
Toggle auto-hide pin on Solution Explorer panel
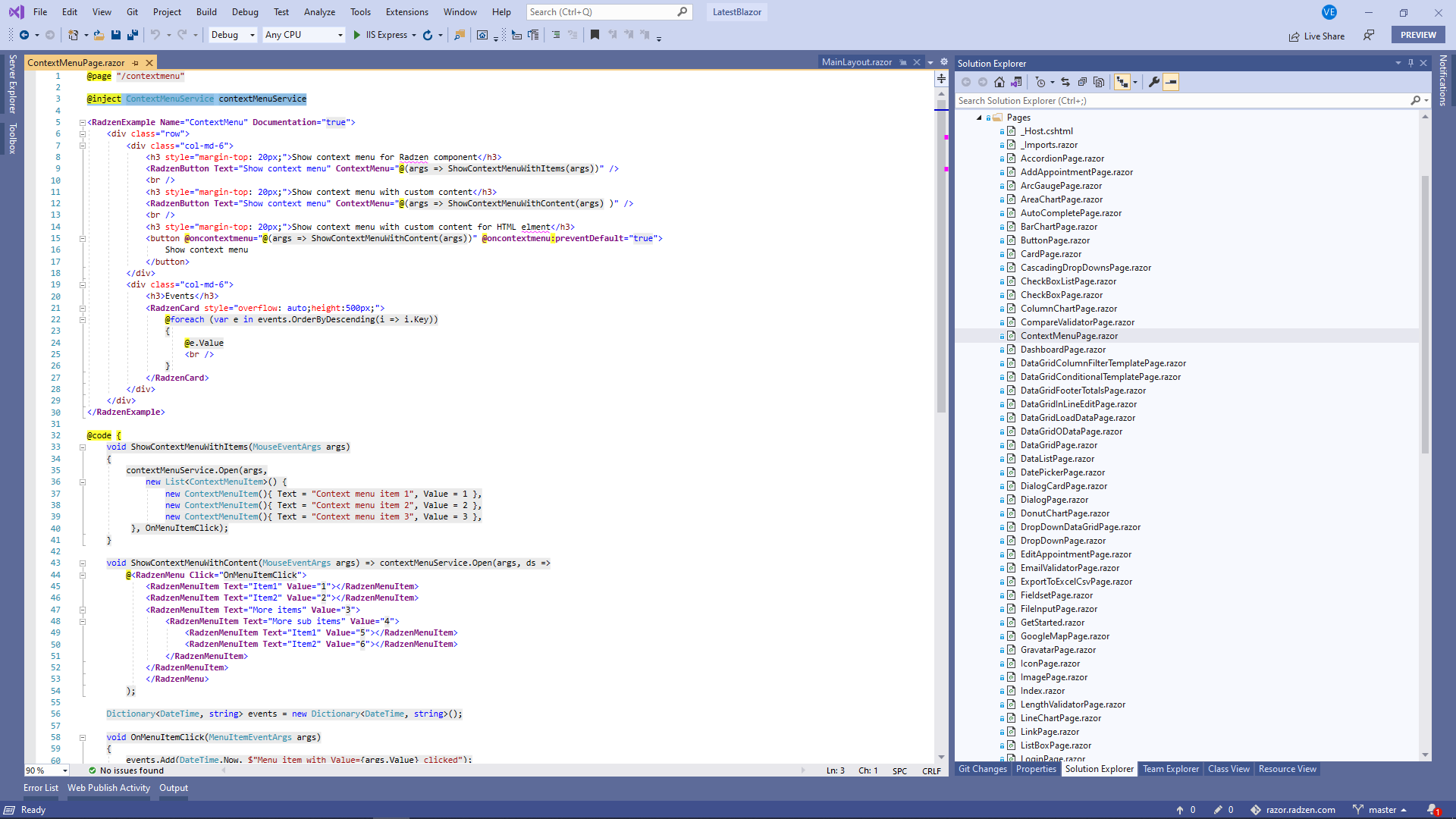click(x=1410, y=63)
